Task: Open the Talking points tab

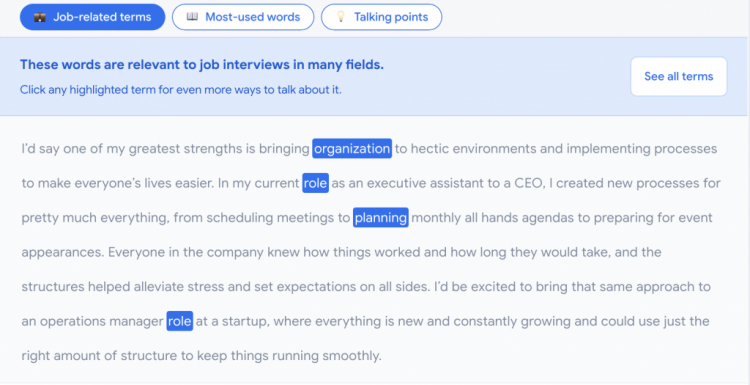Action: point(381,17)
